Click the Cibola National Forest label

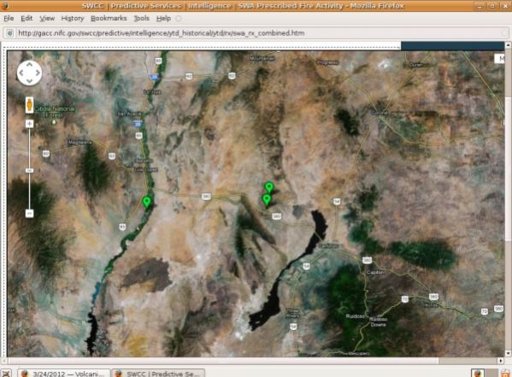point(54,112)
